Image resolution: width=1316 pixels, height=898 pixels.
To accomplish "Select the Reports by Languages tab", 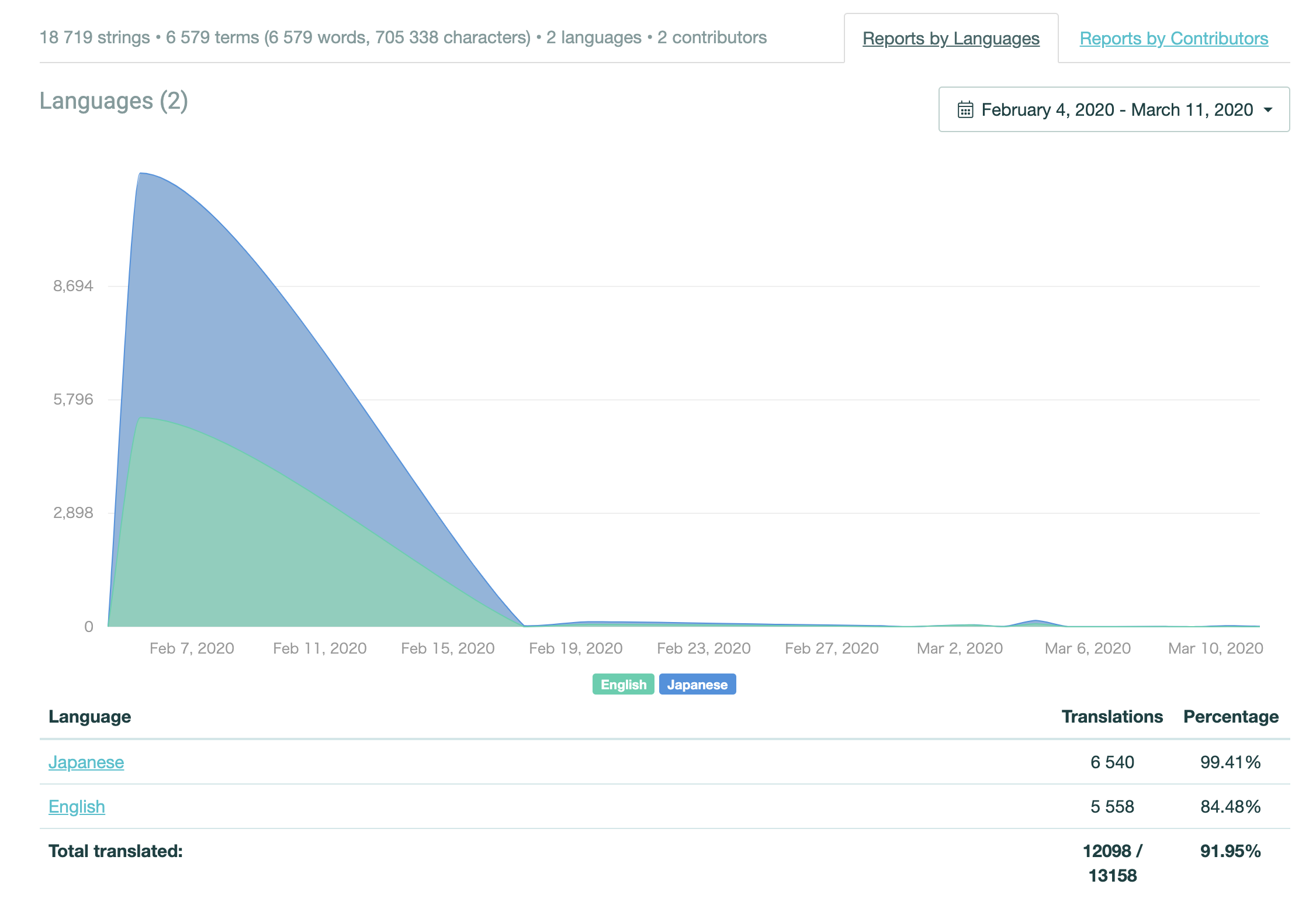I will tap(951, 39).
